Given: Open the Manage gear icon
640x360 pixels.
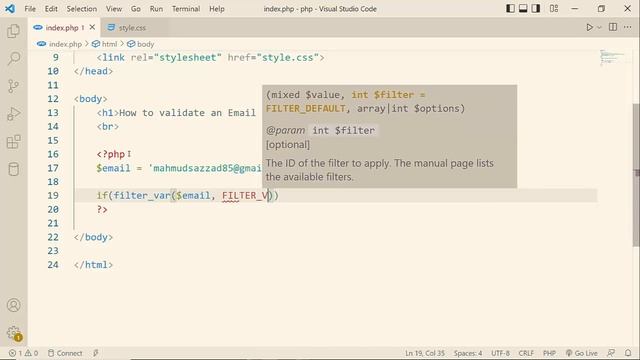Looking at the screenshot, I should click(x=13, y=333).
